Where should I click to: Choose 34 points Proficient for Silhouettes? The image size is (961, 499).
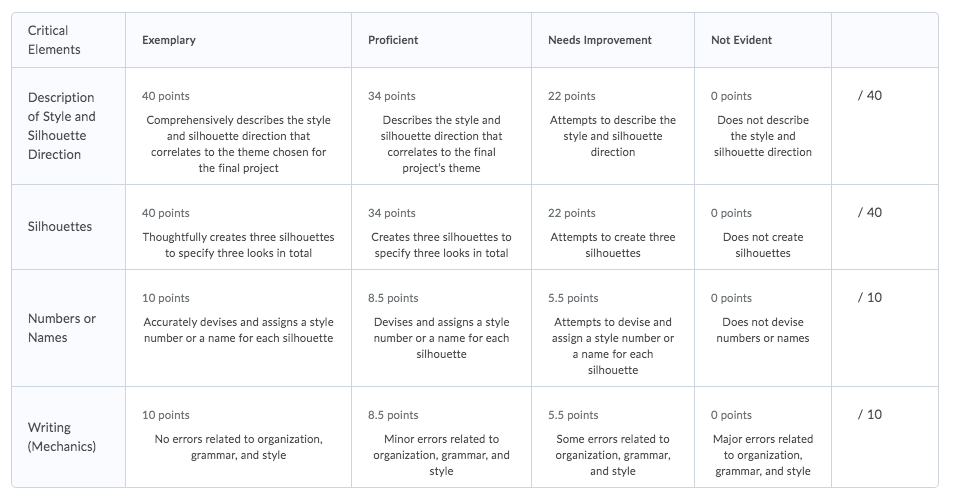(441, 227)
